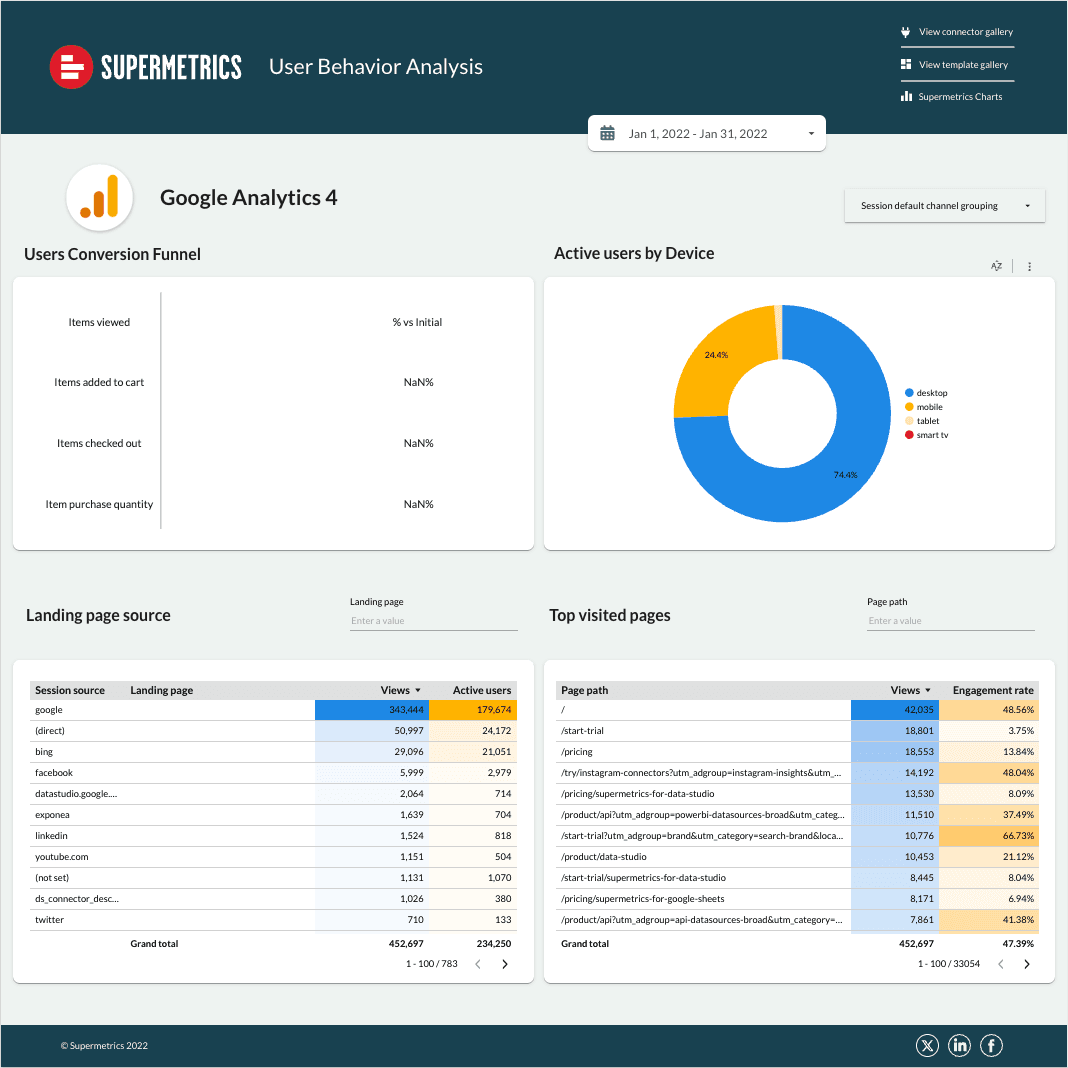Viewport: 1068px width, 1068px height.
Task: Expand the date range dropdown
Action: coord(811,133)
